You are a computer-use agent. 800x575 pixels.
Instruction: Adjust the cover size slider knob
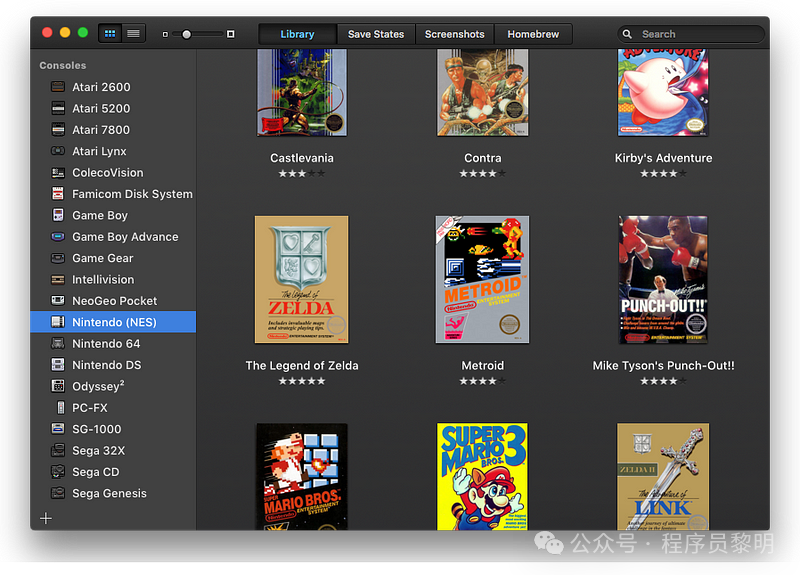pos(187,34)
